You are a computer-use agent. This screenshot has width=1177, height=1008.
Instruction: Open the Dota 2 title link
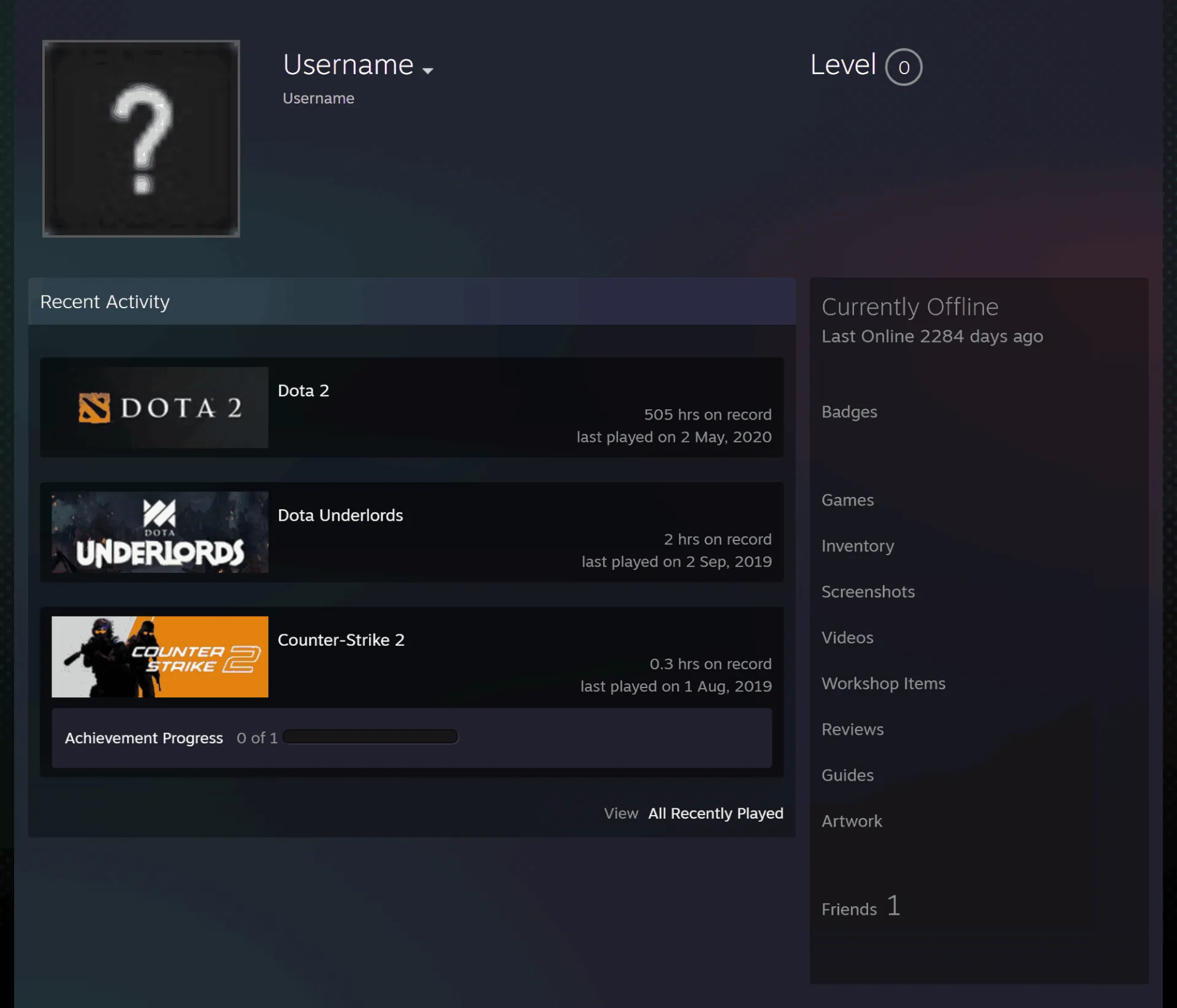pos(303,390)
